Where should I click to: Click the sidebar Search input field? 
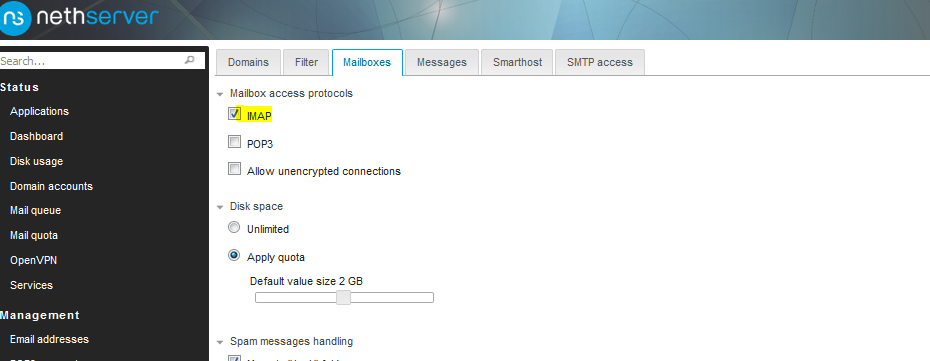[x=102, y=60]
